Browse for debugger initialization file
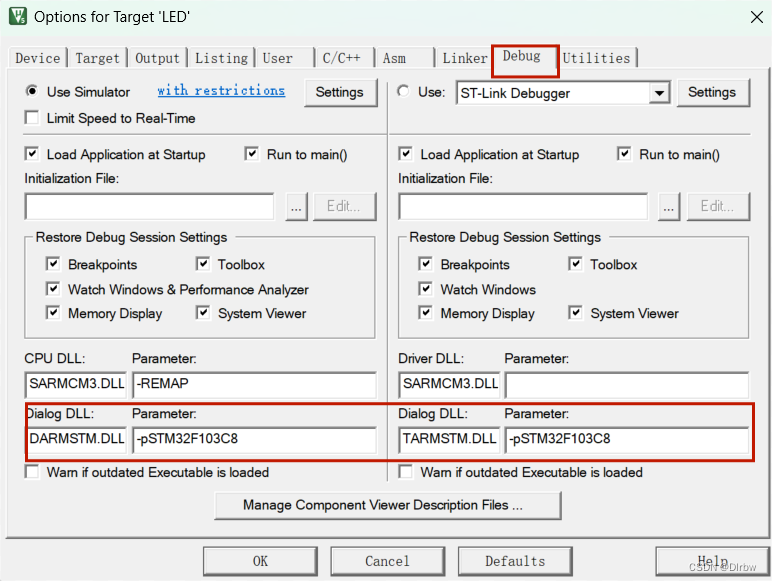The height and width of the screenshot is (581, 772). [x=669, y=206]
